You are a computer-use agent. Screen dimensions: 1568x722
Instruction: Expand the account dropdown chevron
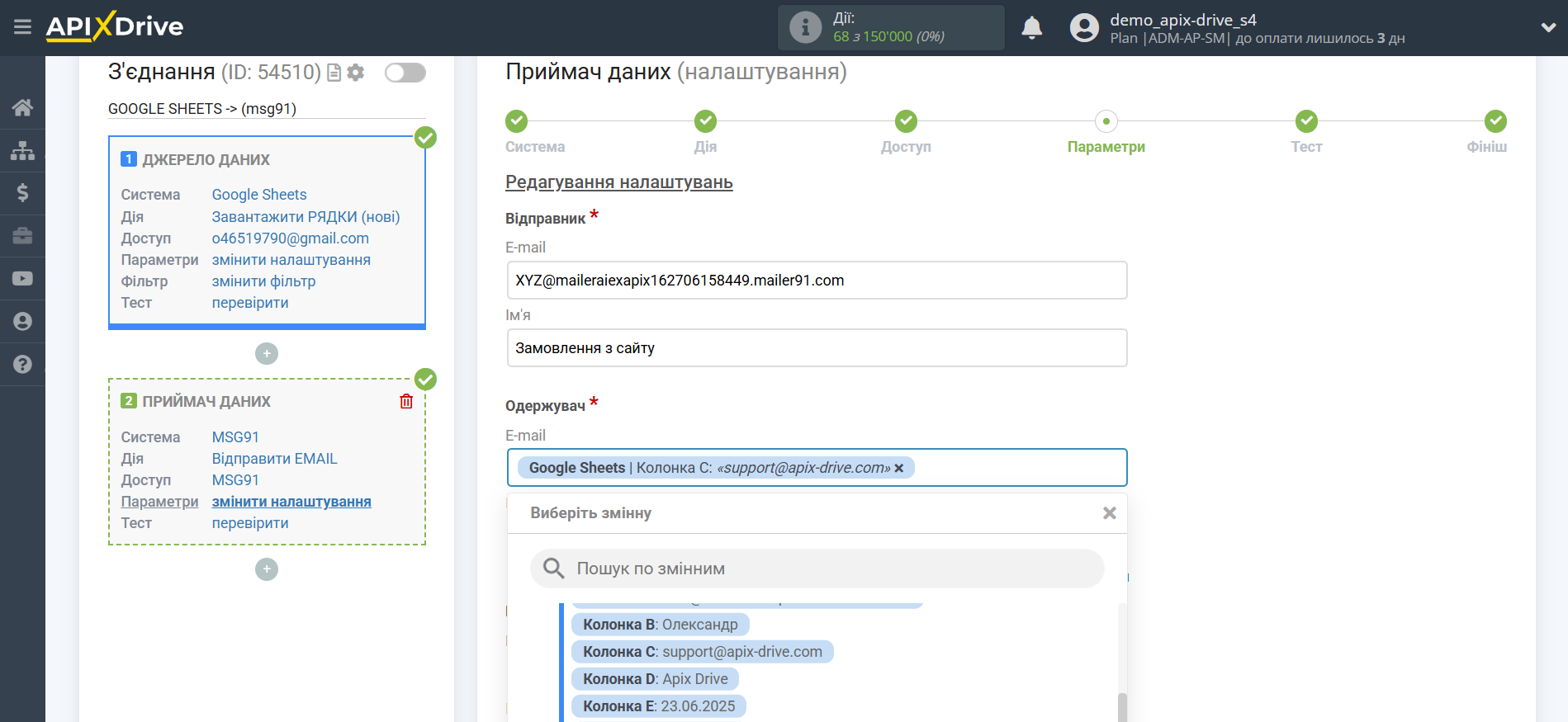1548,27
